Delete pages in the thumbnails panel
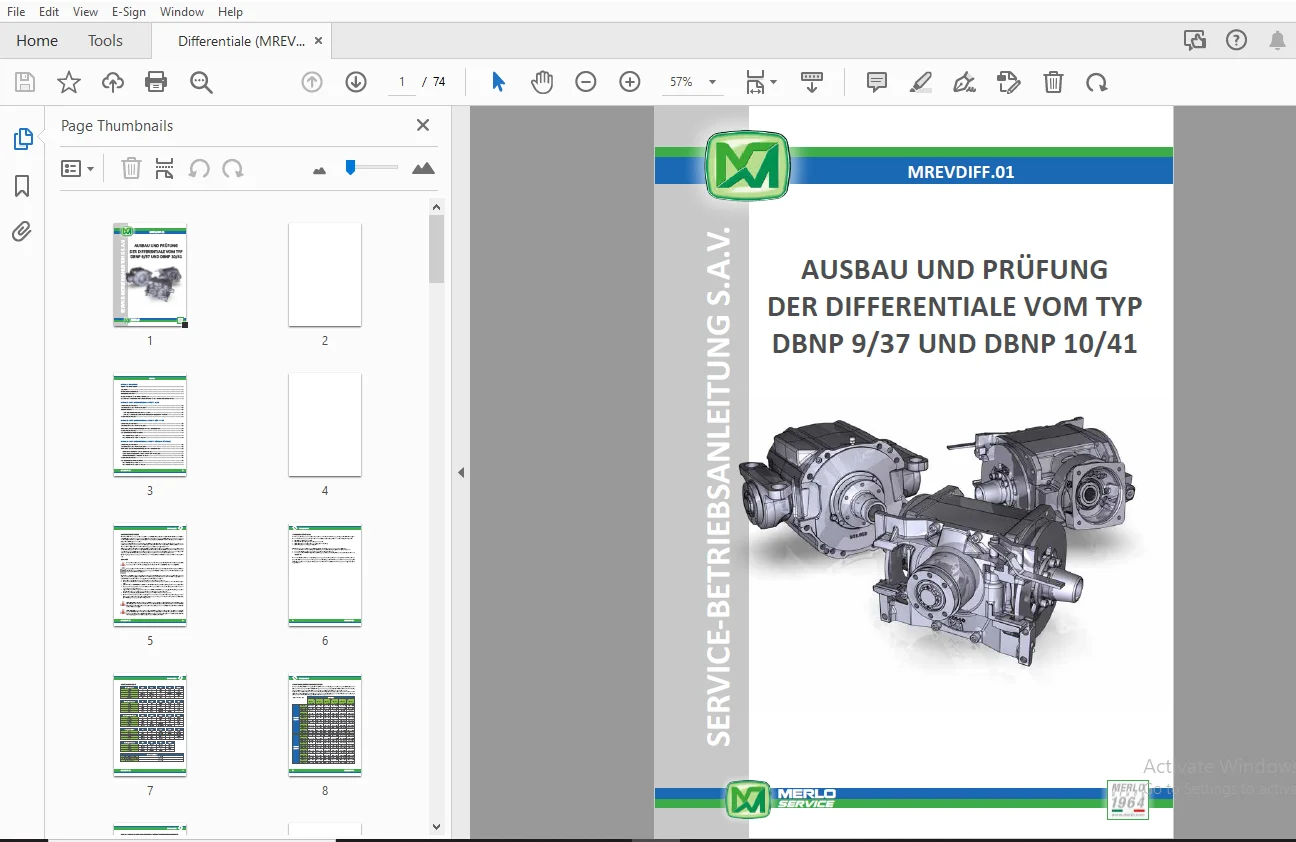Screen dimensions: 1296x842 pyautogui.click(x=131, y=168)
